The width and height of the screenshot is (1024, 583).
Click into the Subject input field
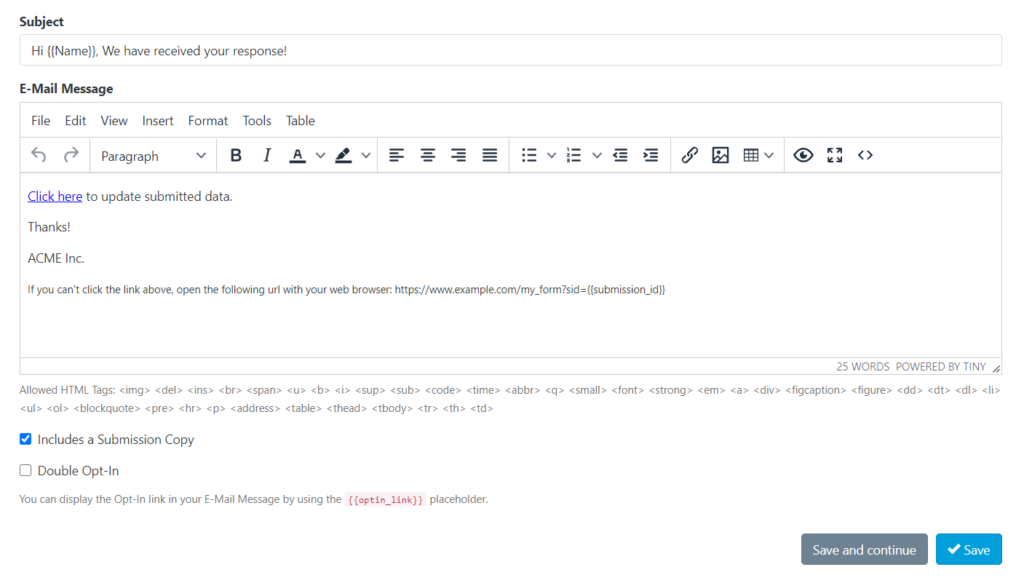point(510,50)
